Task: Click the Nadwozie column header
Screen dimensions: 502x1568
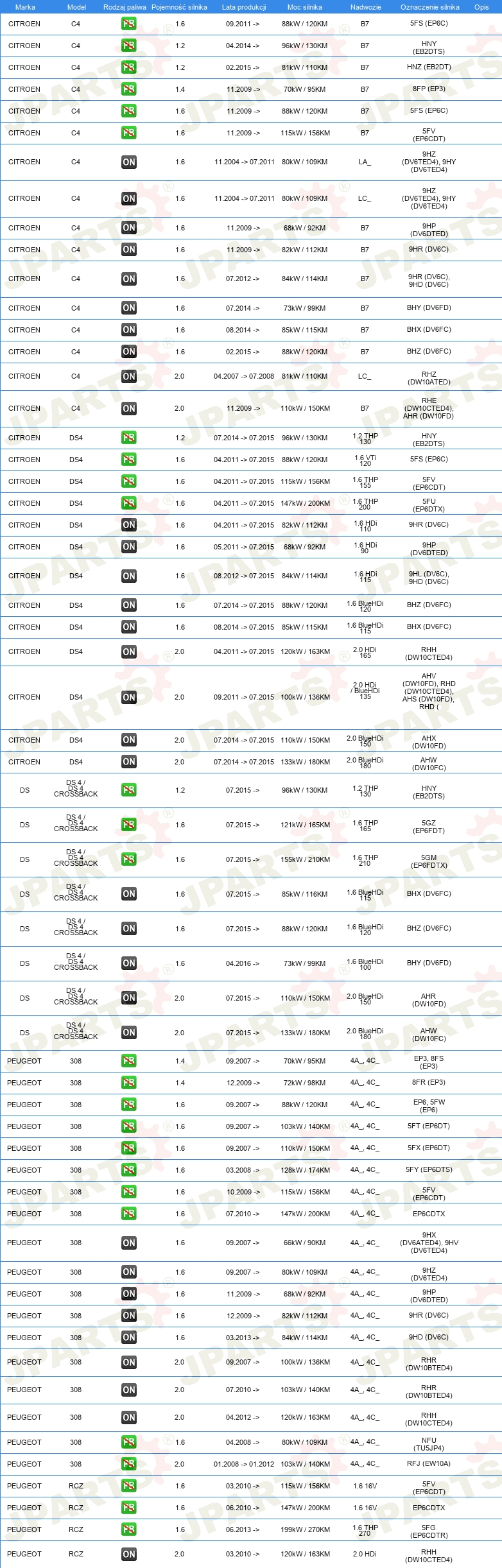Action: (x=366, y=7)
